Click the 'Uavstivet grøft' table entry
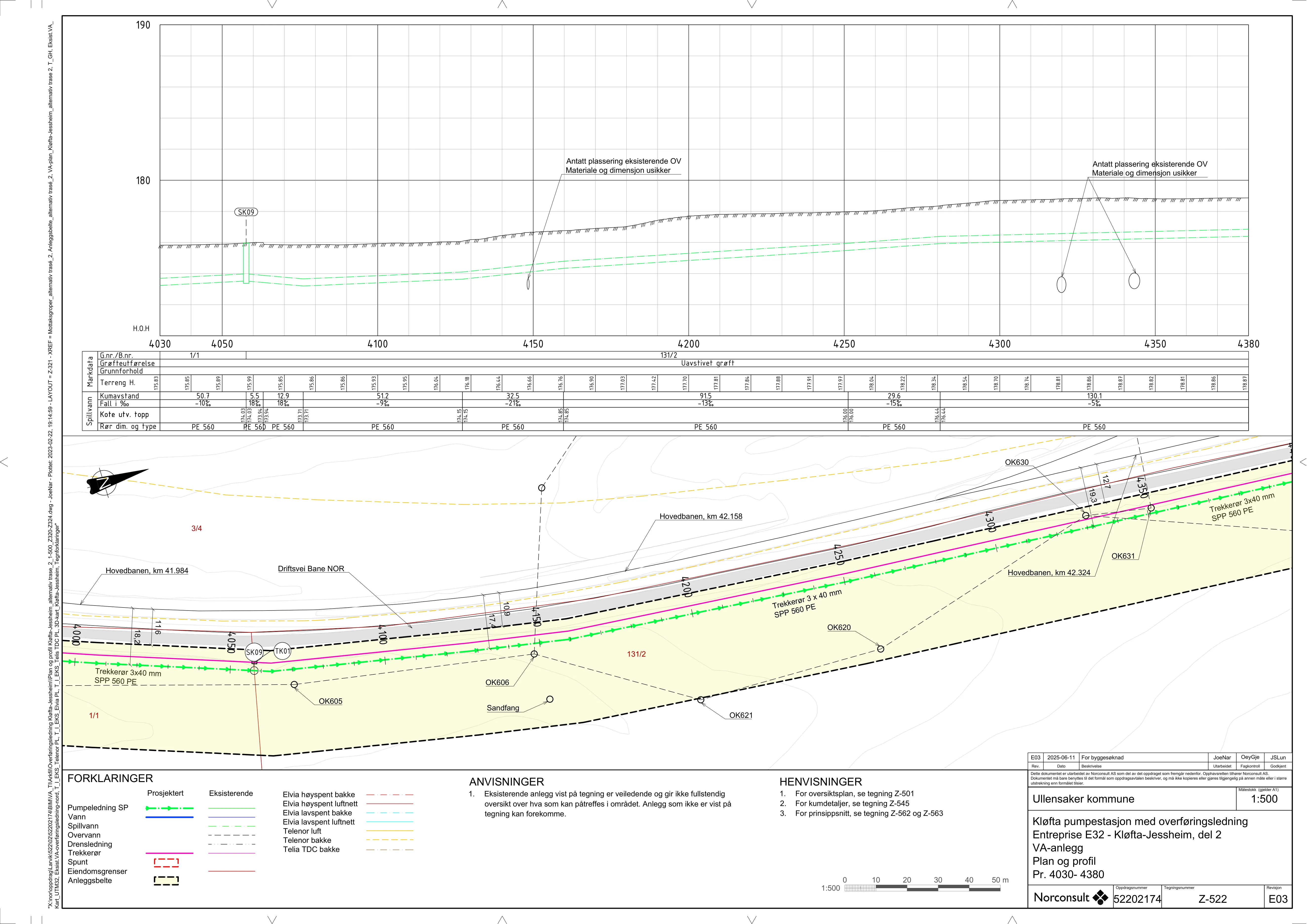 (708, 363)
